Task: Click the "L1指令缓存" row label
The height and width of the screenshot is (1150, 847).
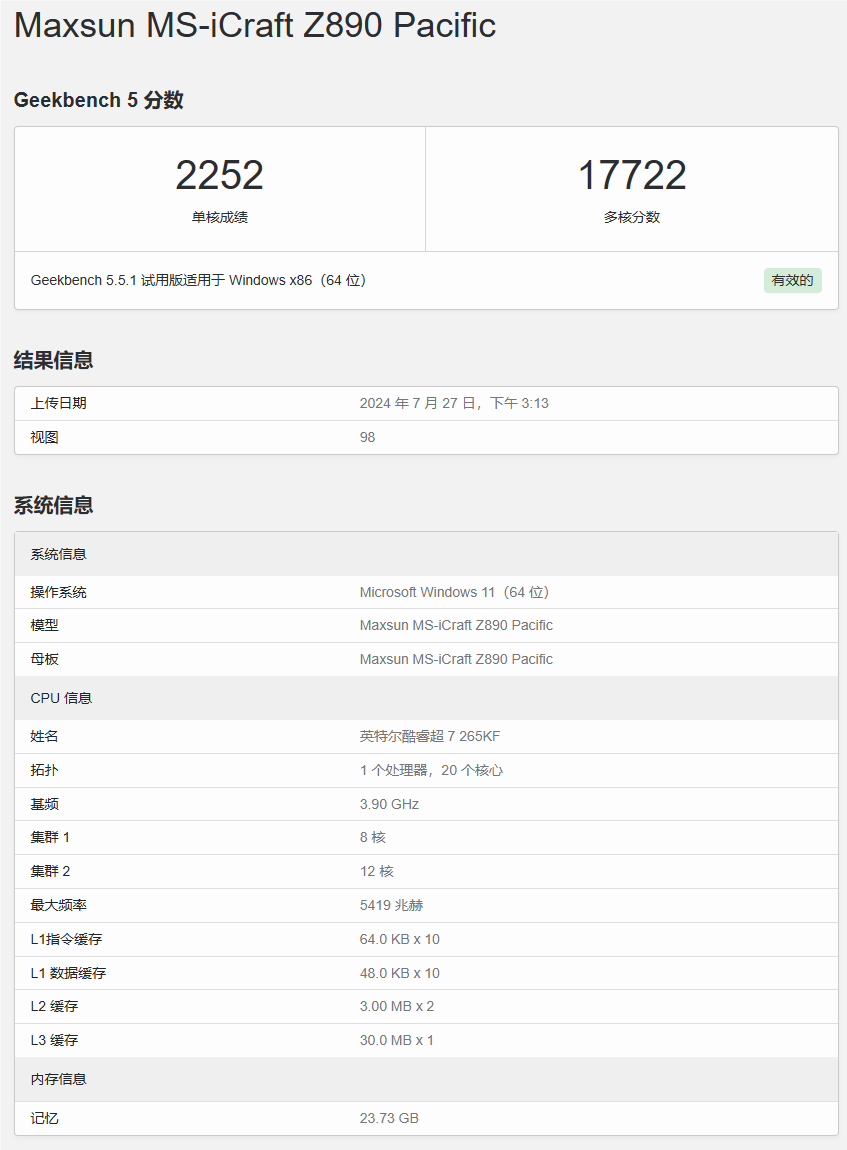Action: 67,940
